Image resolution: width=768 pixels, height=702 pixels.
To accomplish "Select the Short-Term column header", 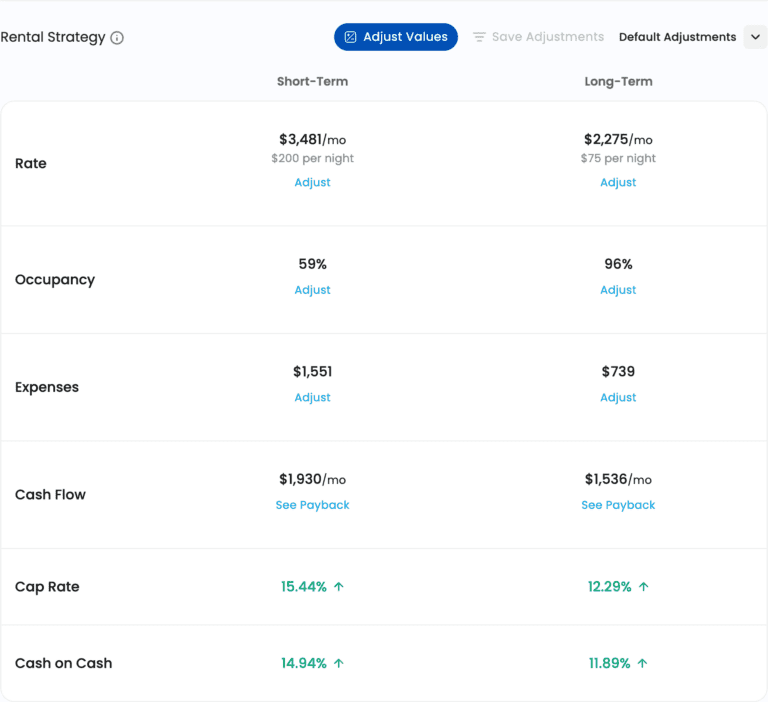I will pos(312,81).
